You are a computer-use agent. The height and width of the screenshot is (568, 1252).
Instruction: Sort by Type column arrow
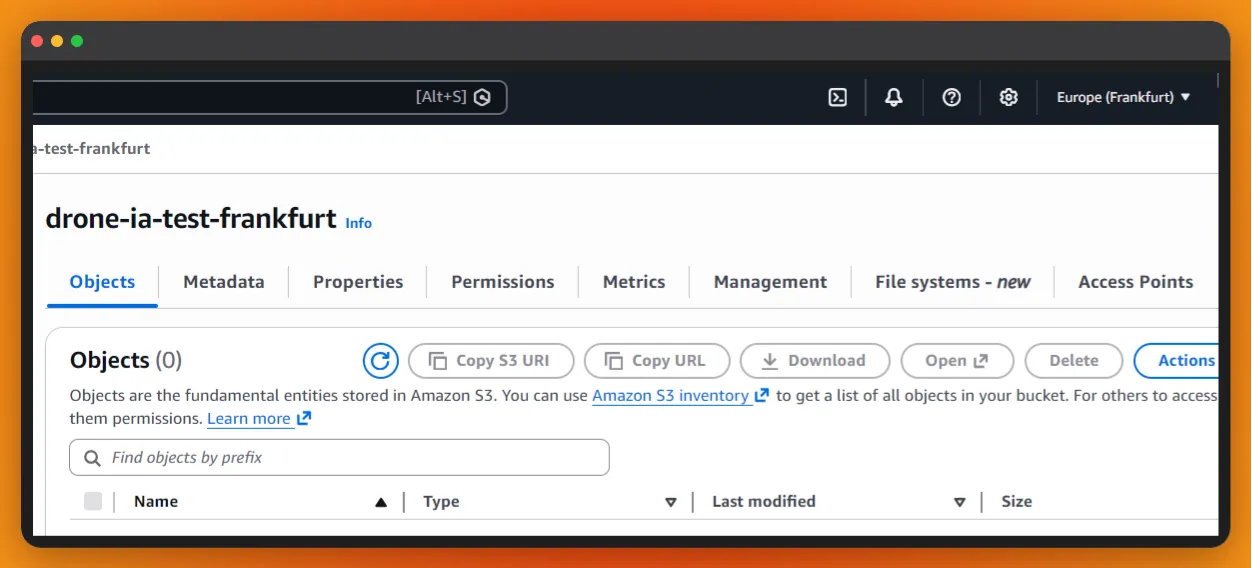coord(671,502)
